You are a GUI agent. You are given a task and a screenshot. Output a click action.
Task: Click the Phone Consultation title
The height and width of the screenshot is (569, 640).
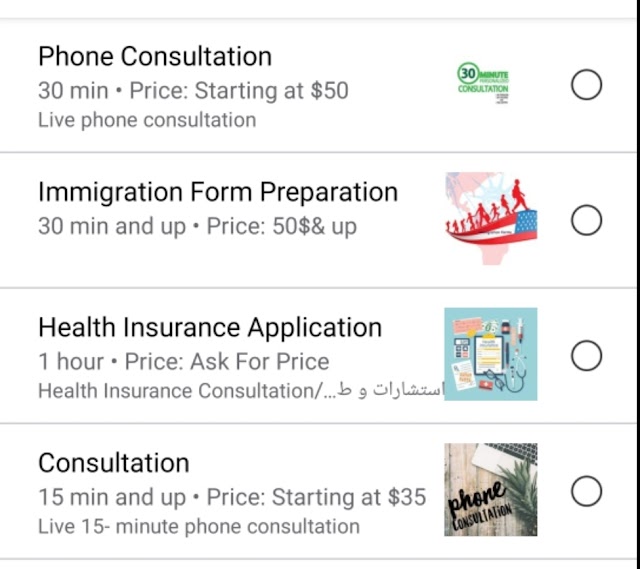click(155, 56)
